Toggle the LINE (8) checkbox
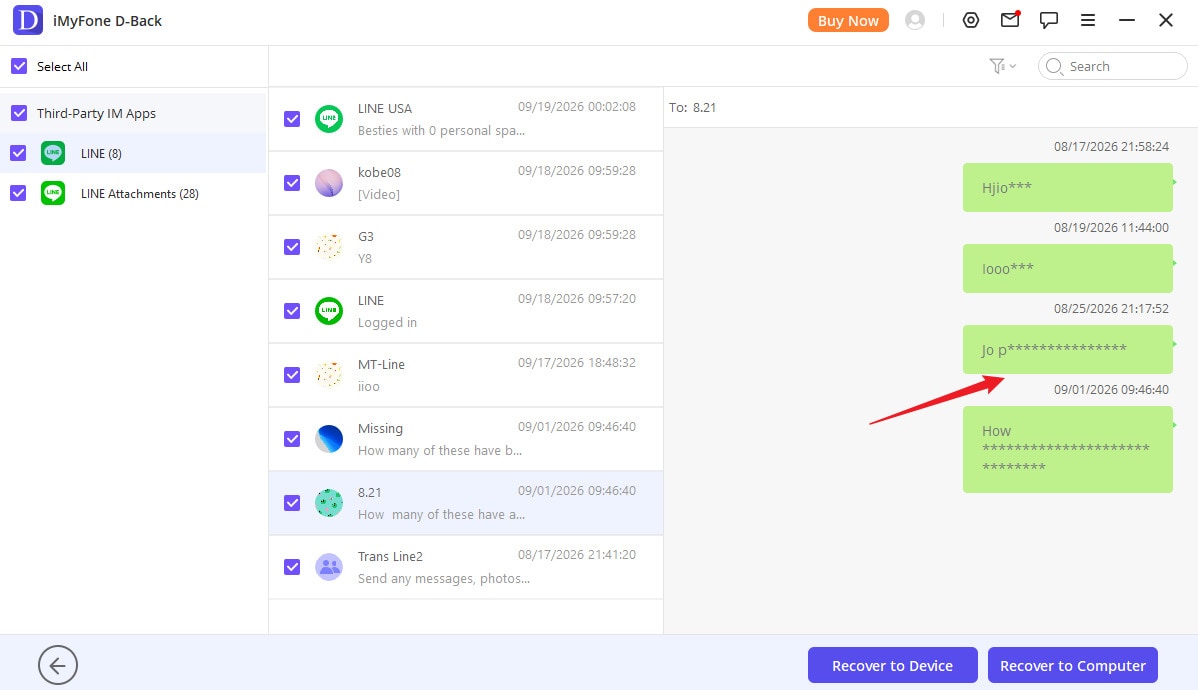Viewport: 1198px width, 690px height. click(18, 153)
